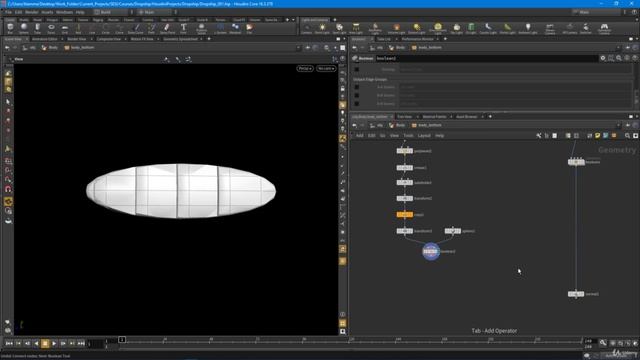Select the viewport Select tool in sidebar
Screen dimensions: 640x360
coord(8,102)
